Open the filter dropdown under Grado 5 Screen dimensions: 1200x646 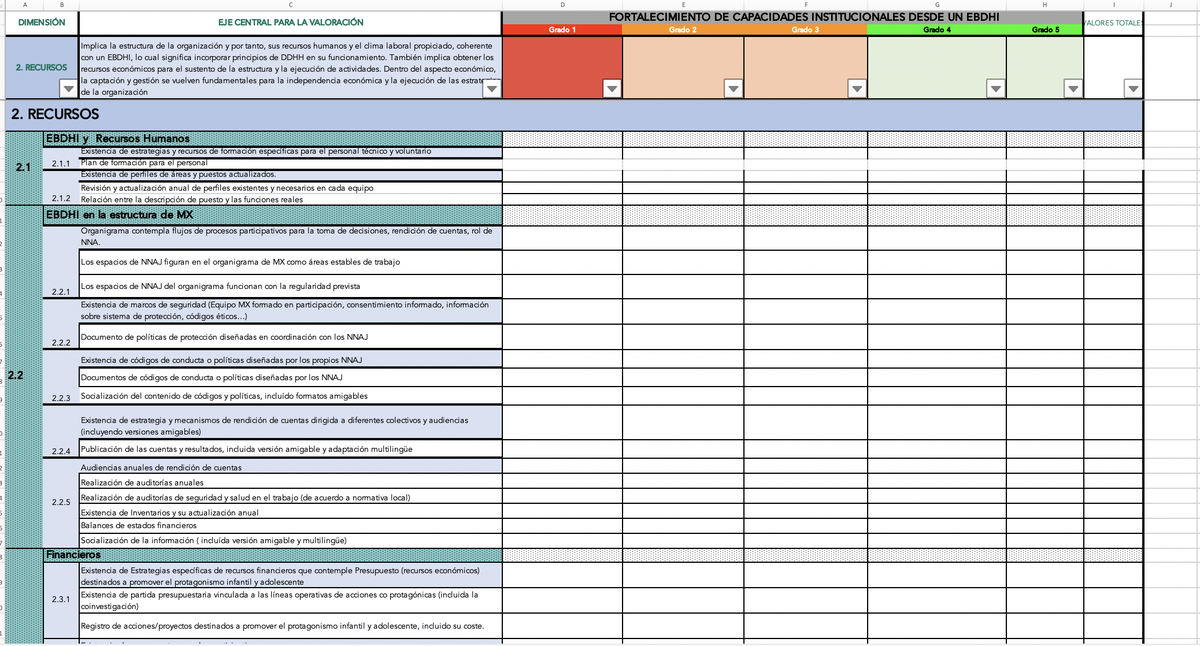click(1072, 89)
